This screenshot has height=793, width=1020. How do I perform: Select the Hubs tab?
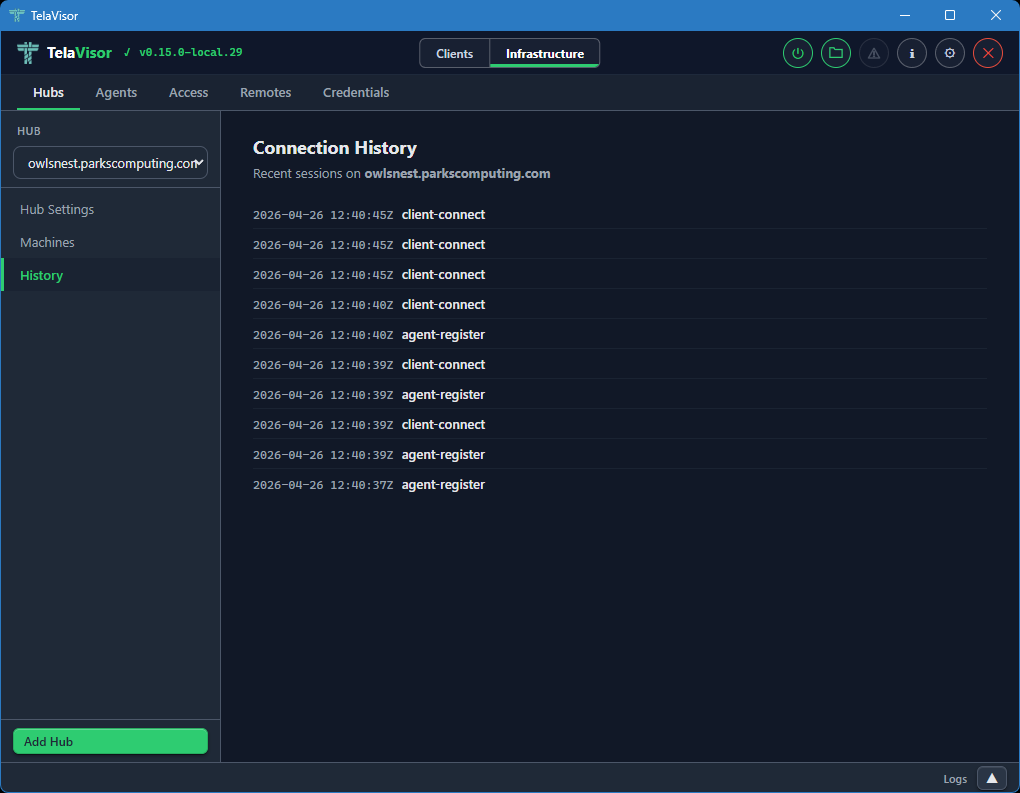[x=48, y=92]
